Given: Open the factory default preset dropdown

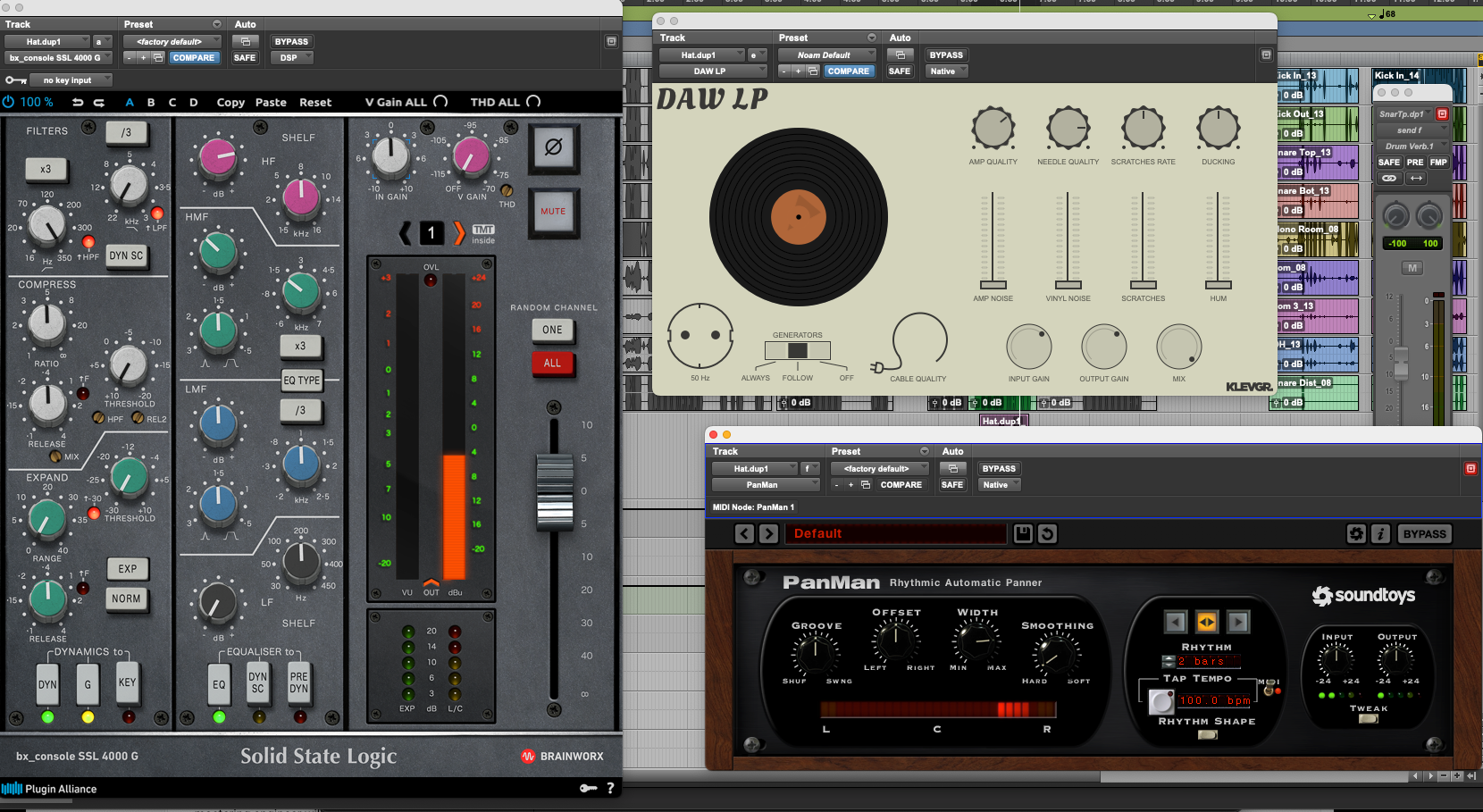Looking at the screenshot, I should point(171,40).
